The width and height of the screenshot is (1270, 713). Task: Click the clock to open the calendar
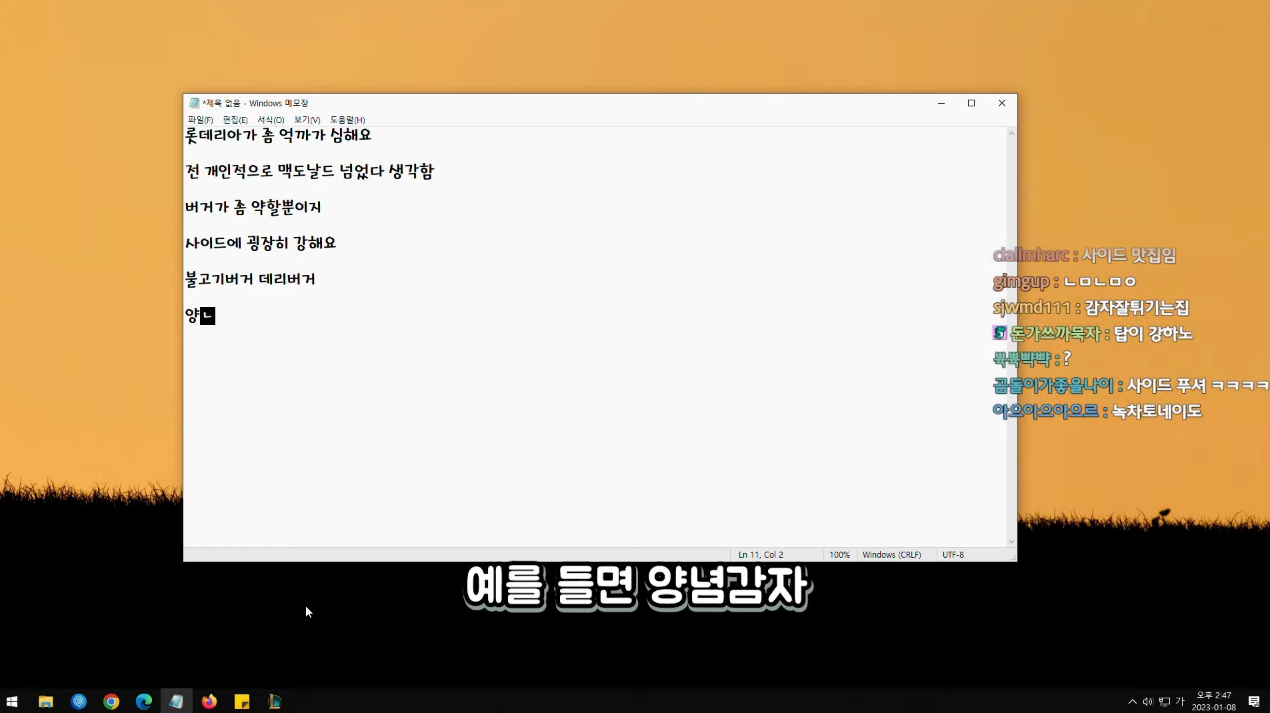coord(1214,701)
